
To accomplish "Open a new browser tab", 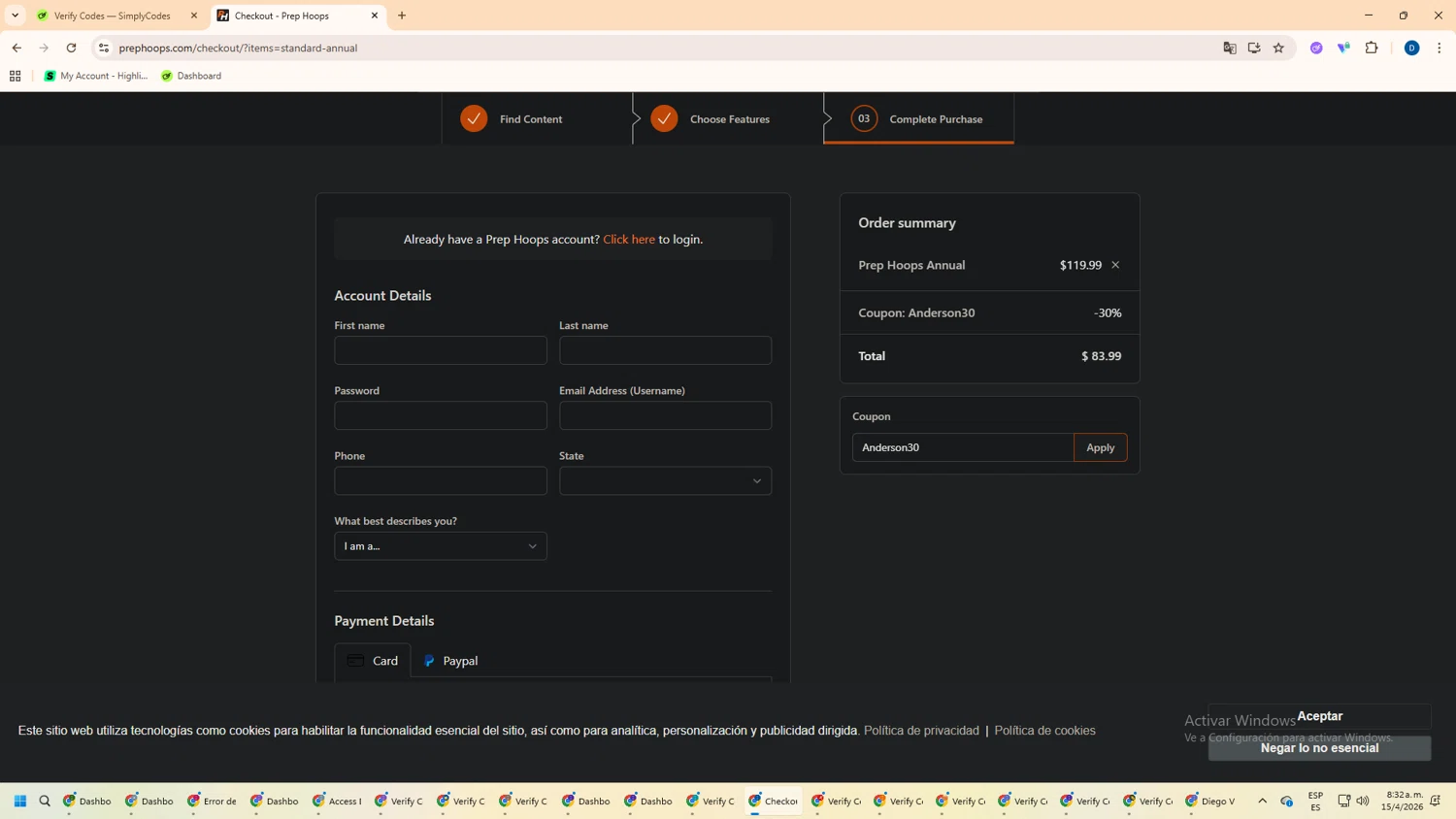I will point(402,16).
